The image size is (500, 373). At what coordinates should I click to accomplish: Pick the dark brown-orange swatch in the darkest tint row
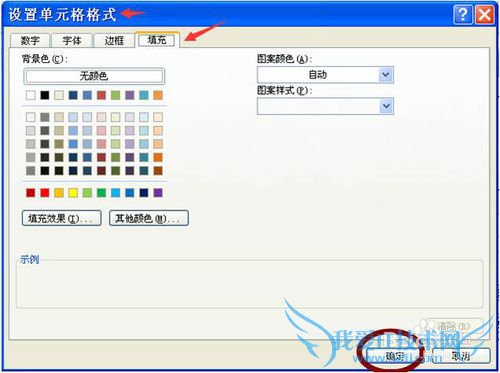158,171
